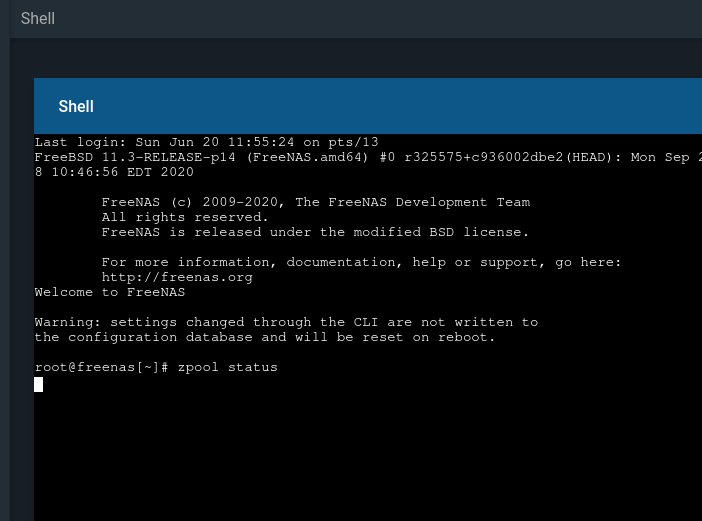The width and height of the screenshot is (702, 521).
Task: Click the root@freenas[~]# prompt
Action: (102, 367)
